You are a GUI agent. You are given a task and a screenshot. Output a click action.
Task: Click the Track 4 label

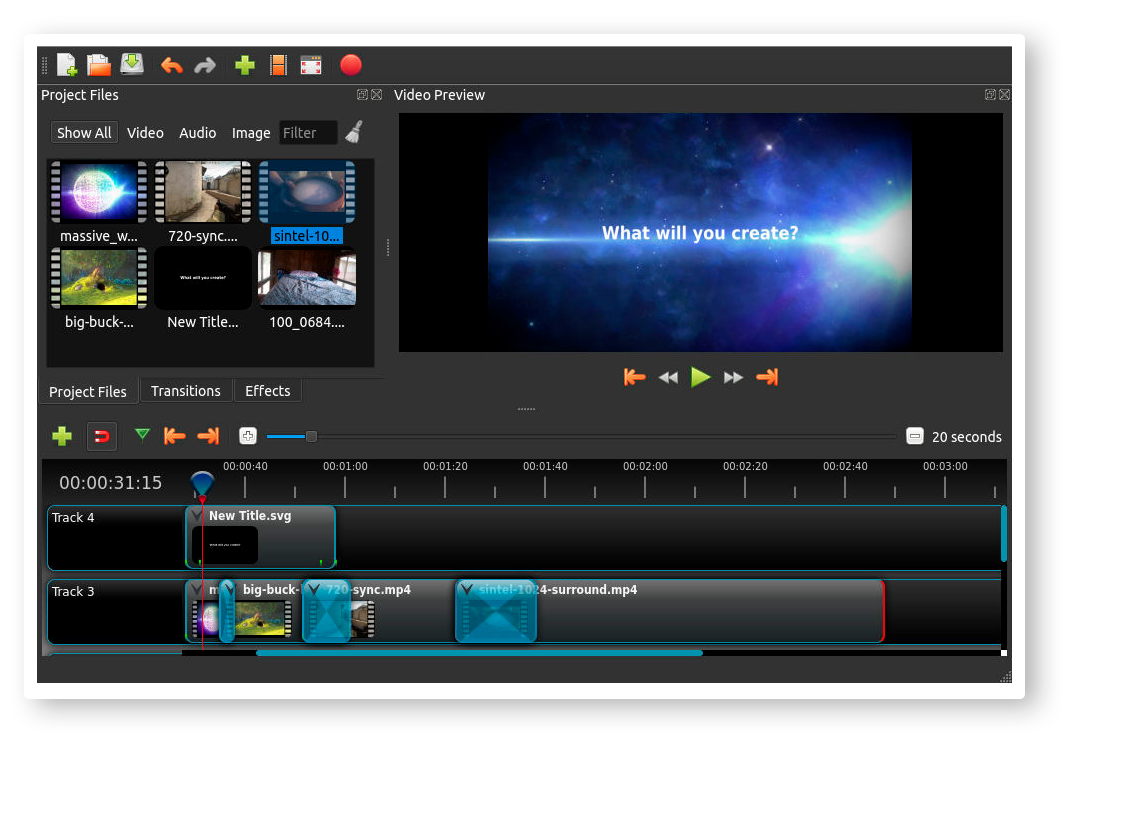point(73,517)
